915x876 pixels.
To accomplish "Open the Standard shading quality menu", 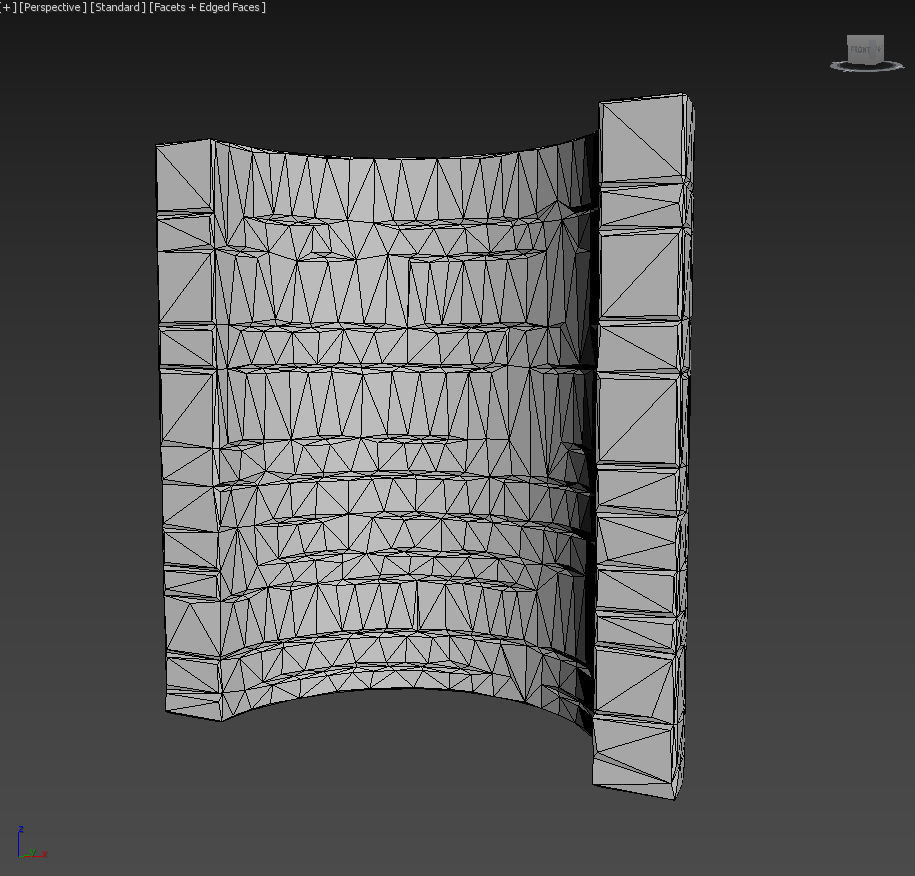I will (x=117, y=8).
